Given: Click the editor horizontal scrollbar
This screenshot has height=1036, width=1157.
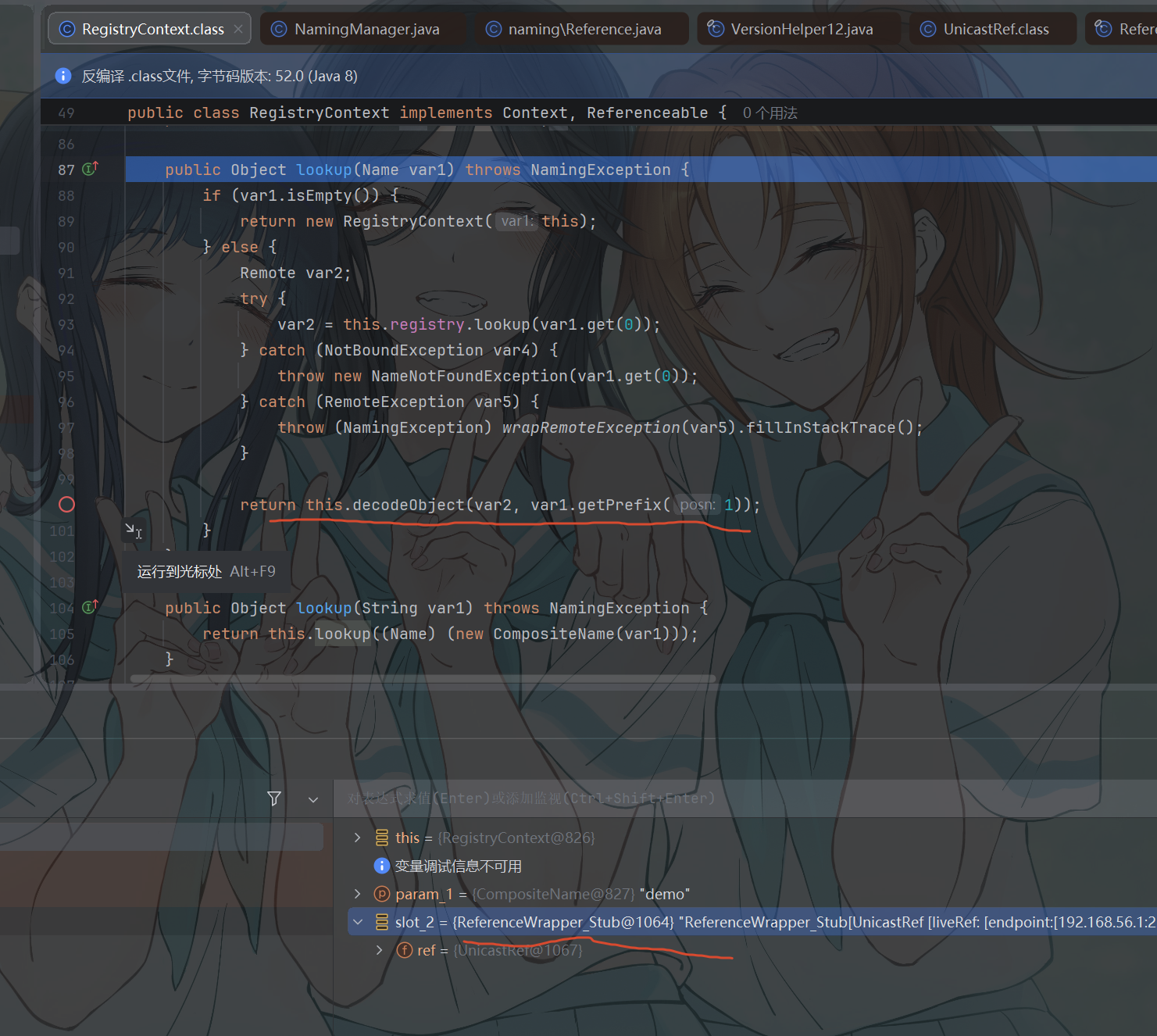Looking at the screenshot, I should 422,679.
